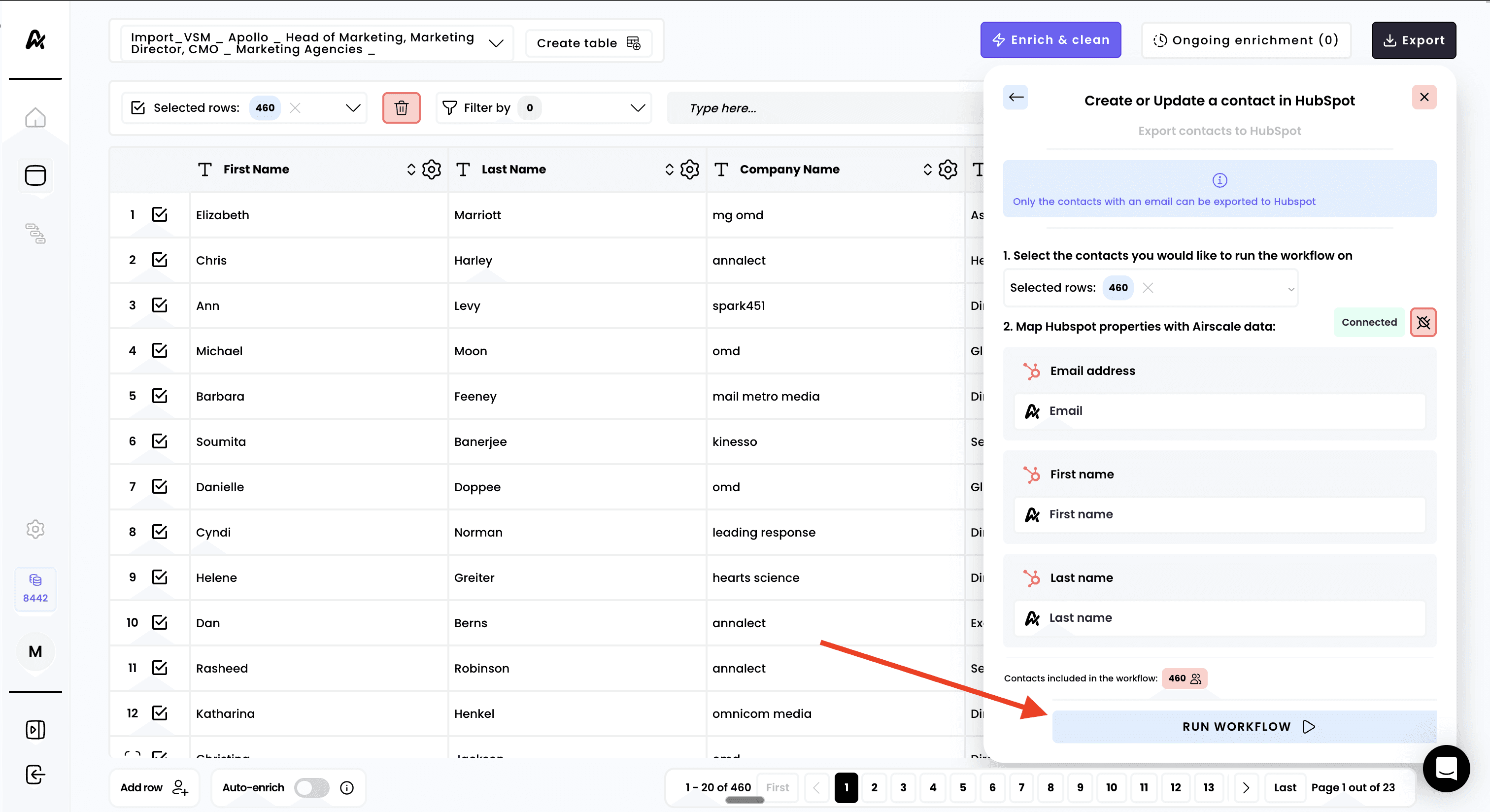This screenshot has width=1490, height=812.
Task: Jump to the Last page
Action: [x=1285, y=788]
